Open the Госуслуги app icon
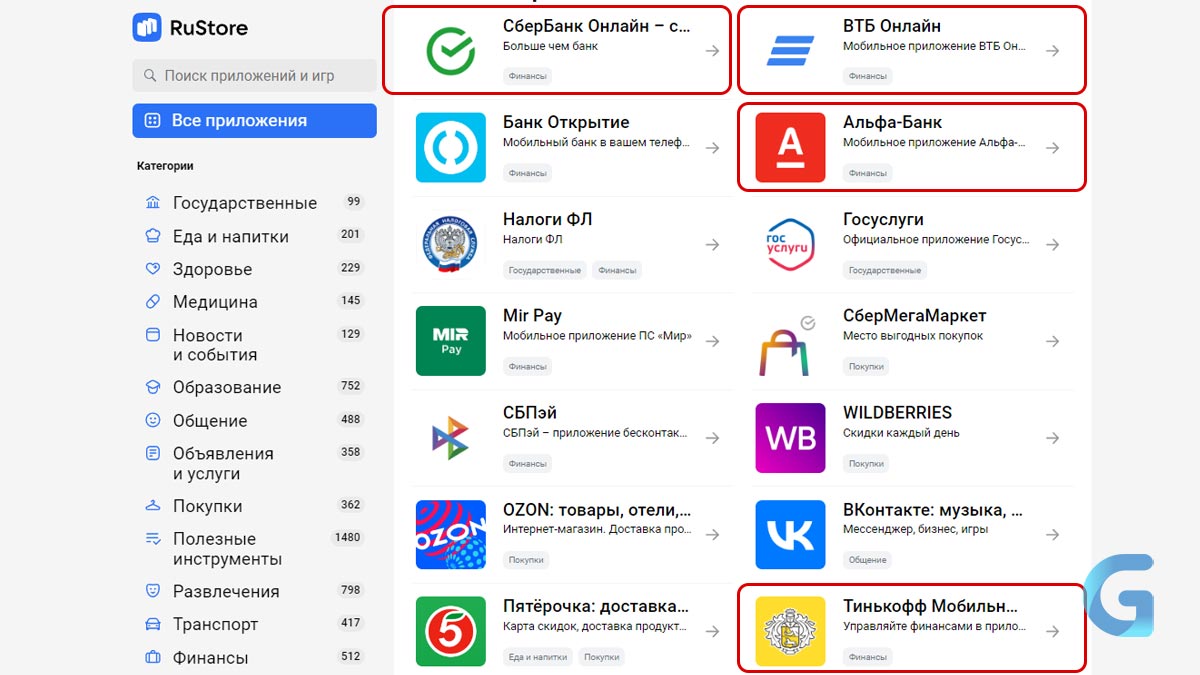This screenshot has width=1200, height=675. (x=790, y=245)
